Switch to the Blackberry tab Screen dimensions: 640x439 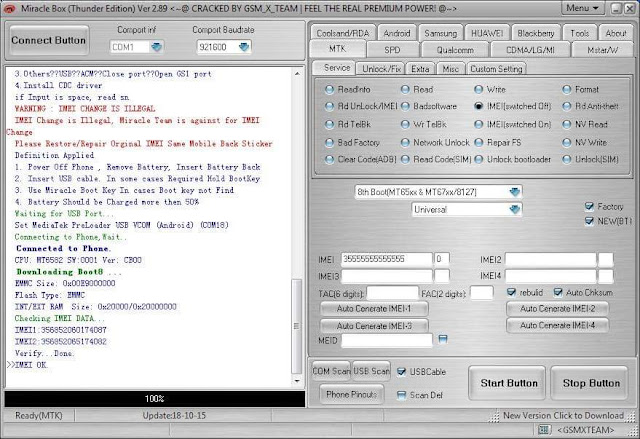[536, 33]
